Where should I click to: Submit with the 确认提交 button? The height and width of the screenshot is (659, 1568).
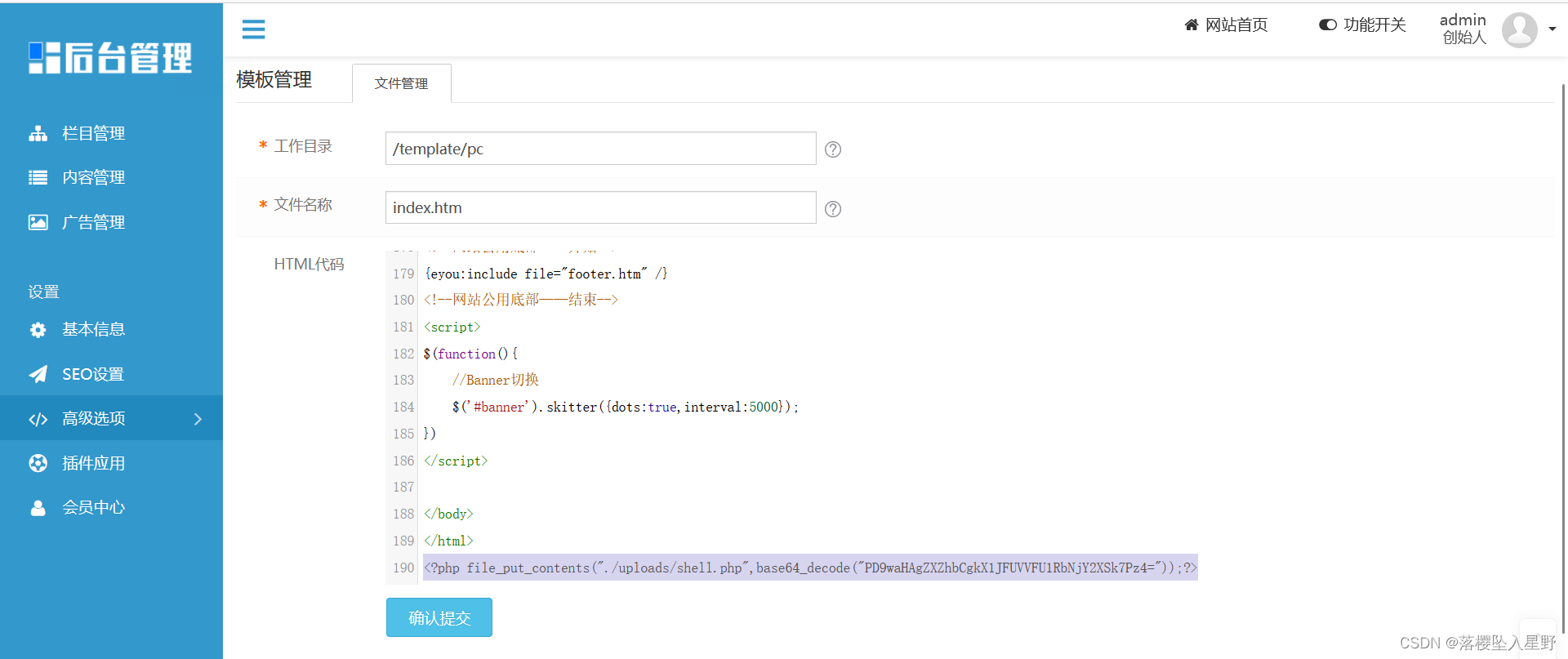(x=439, y=617)
